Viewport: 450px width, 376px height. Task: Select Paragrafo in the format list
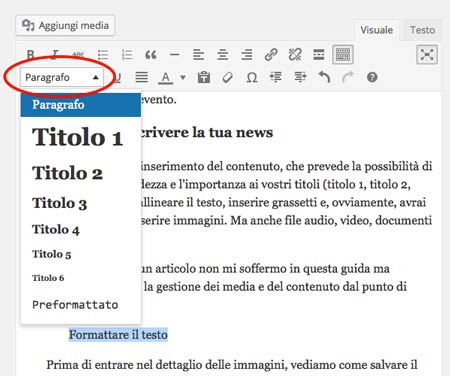tap(81, 105)
